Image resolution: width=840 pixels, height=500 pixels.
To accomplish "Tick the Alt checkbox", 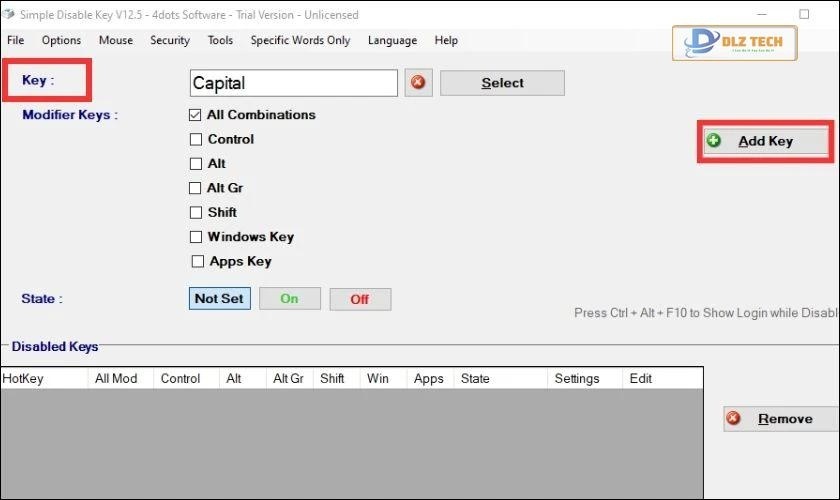I will coord(196,163).
